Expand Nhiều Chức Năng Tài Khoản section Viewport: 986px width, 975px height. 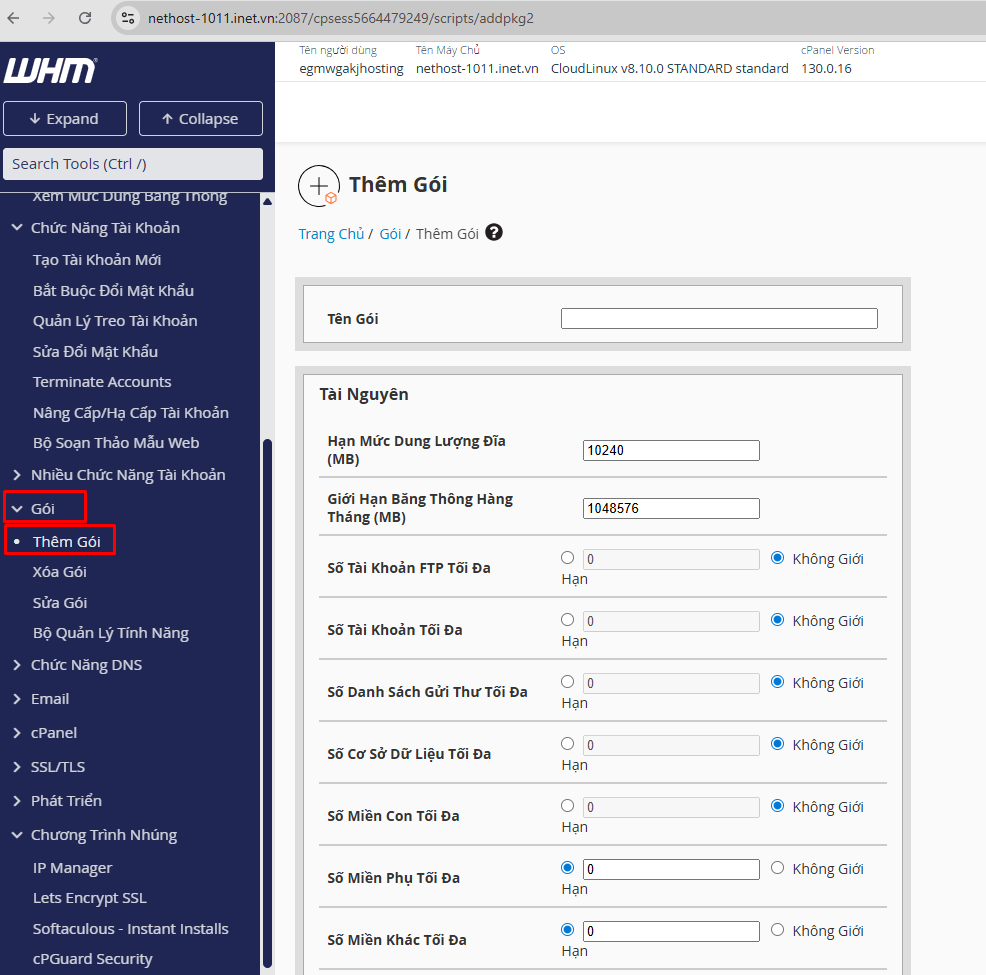click(x=17, y=475)
